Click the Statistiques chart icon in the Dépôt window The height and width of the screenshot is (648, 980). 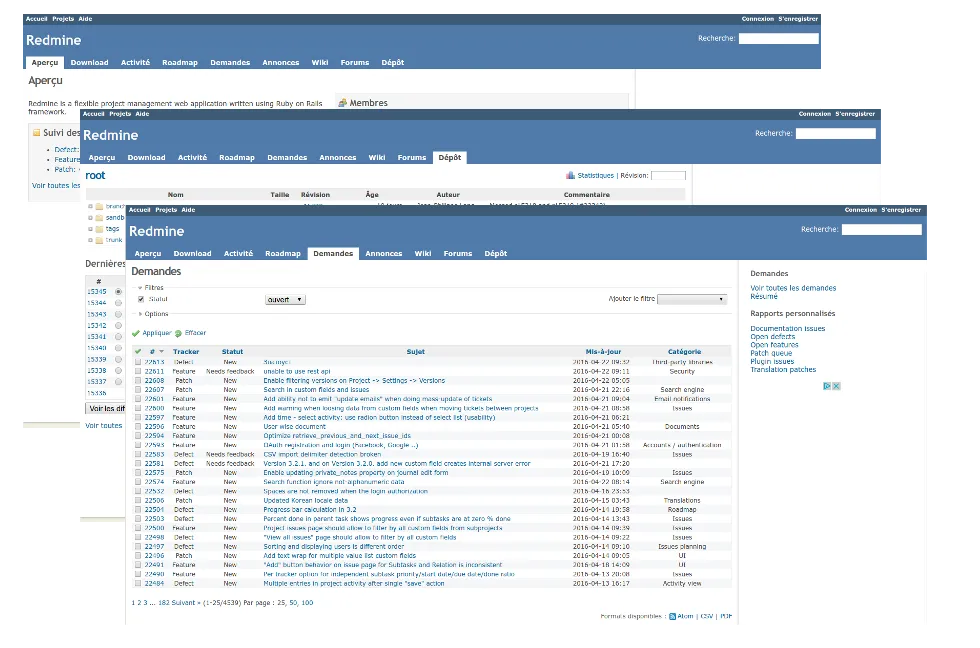click(x=570, y=176)
